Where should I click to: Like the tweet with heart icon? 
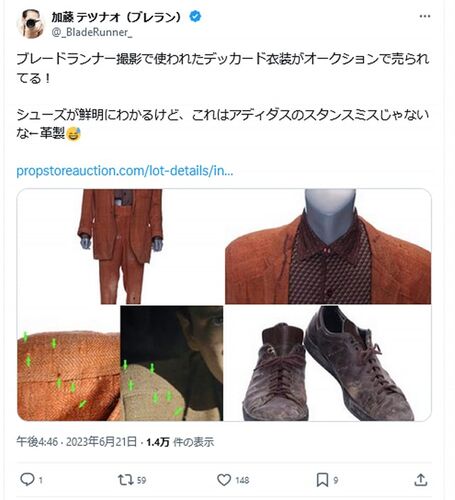coord(224,480)
